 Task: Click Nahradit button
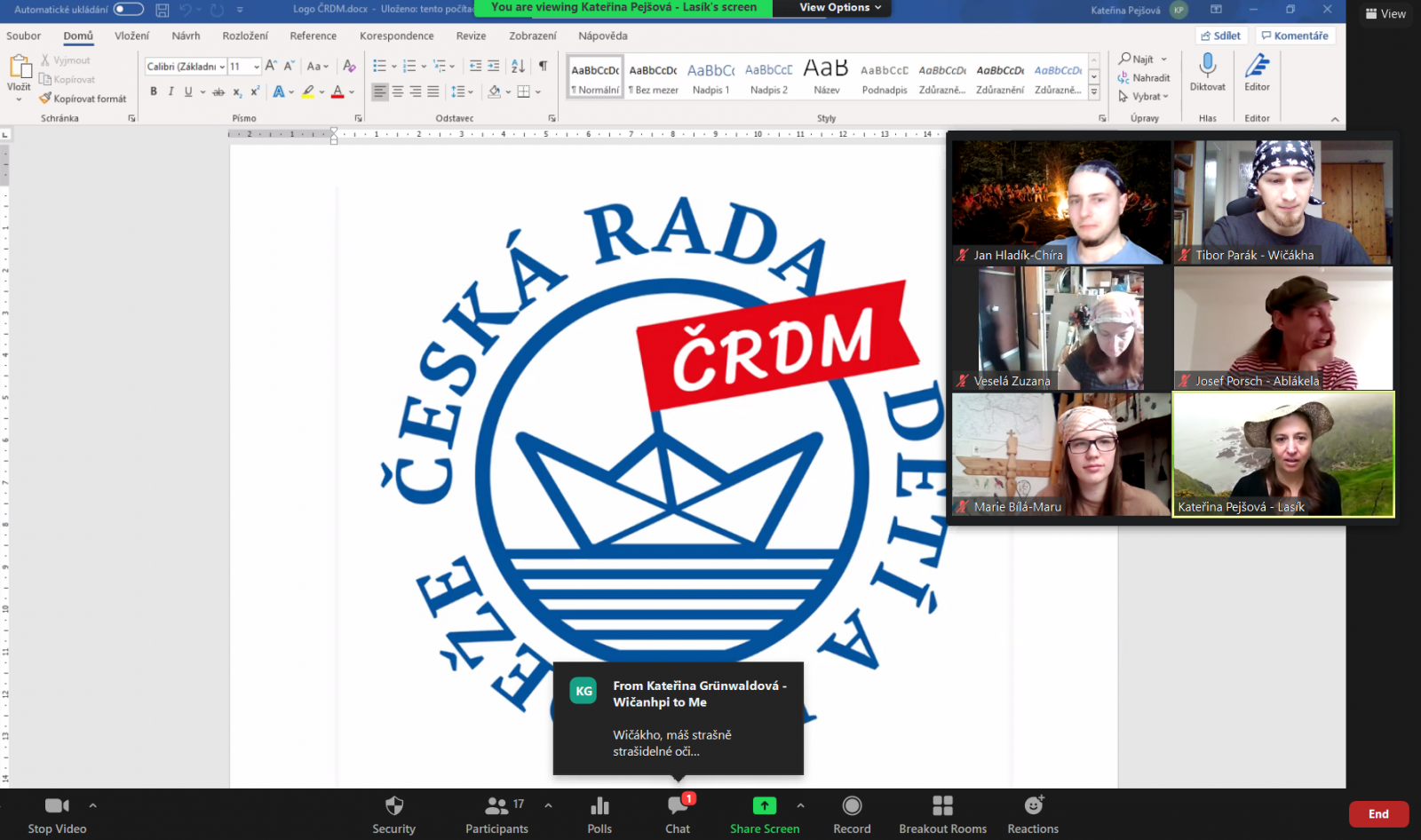click(1144, 77)
